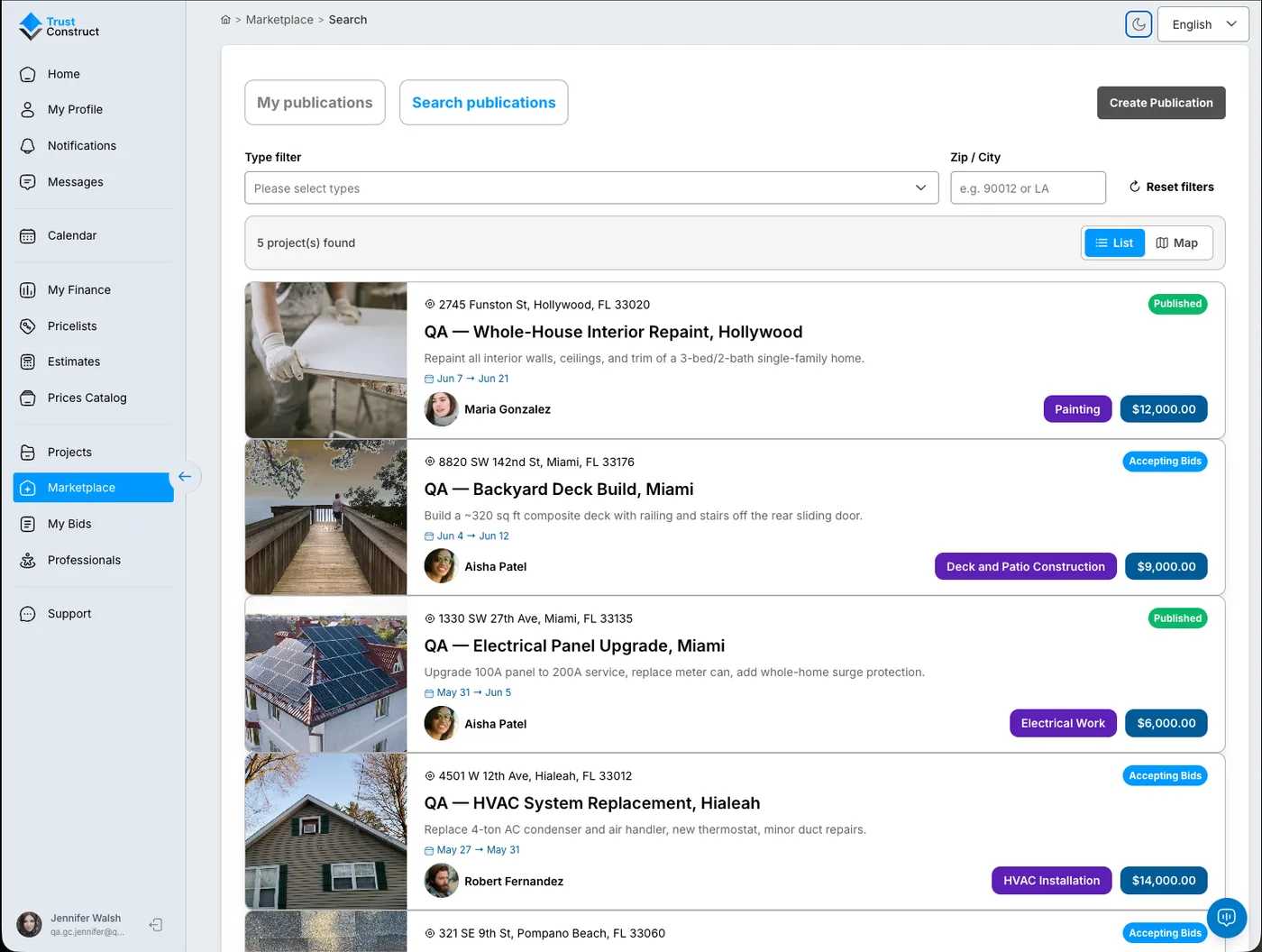Click the solar roof project thumbnail

coord(326,674)
